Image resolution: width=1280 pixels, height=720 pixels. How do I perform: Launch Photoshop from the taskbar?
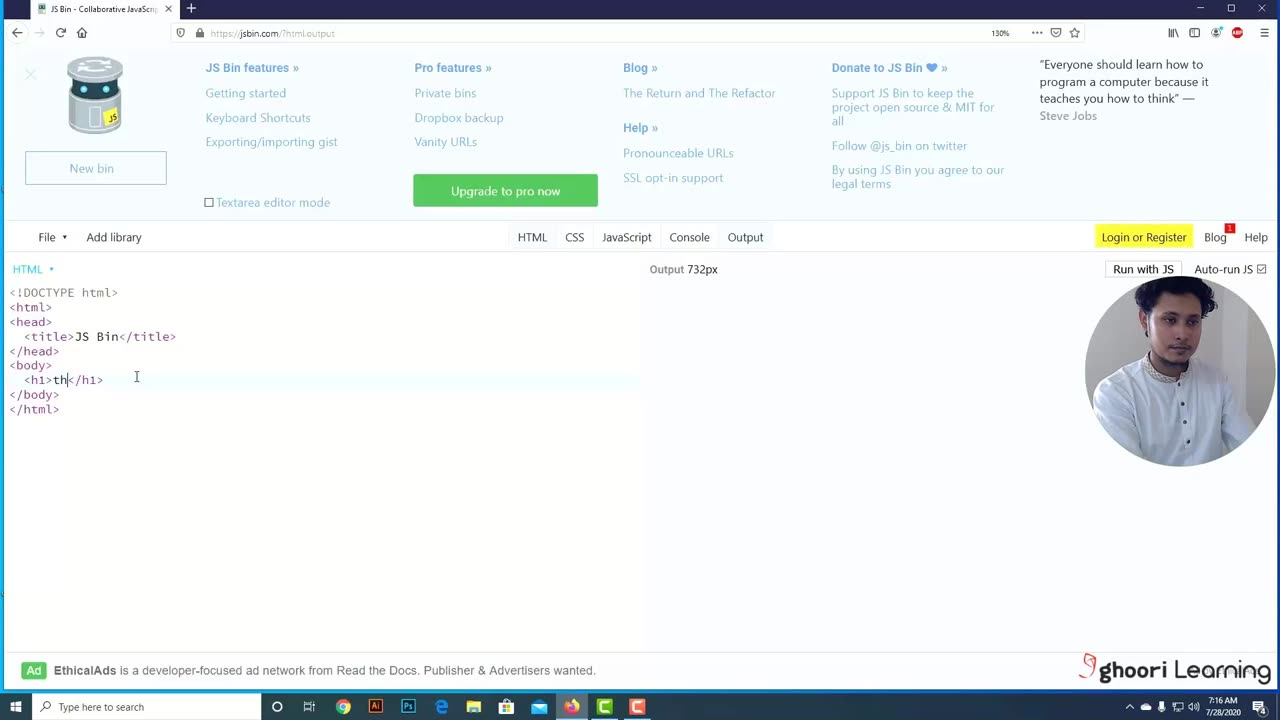click(408, 707)
